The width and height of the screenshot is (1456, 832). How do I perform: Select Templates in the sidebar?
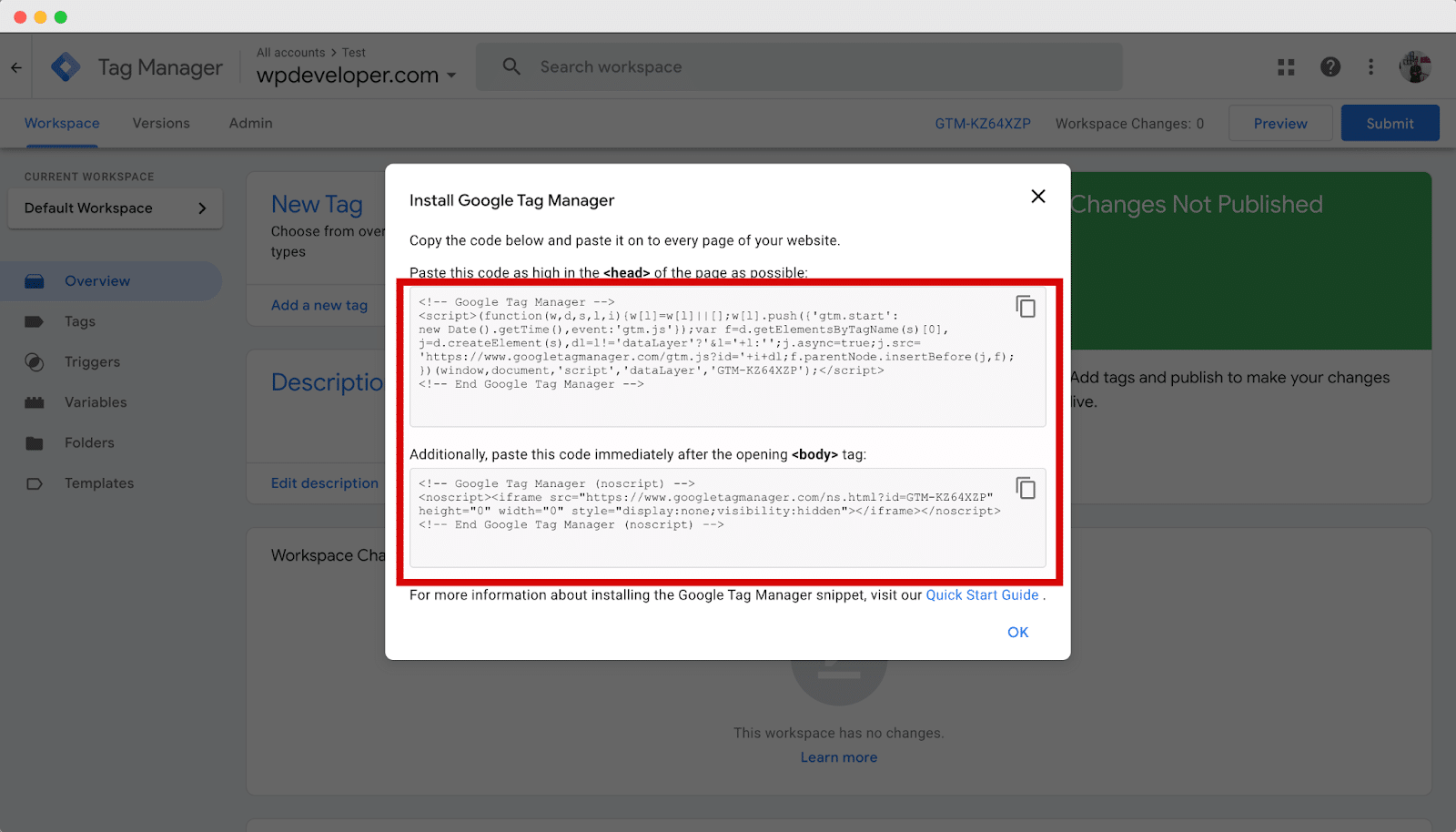pyautogui.click(x=99, y=483)
